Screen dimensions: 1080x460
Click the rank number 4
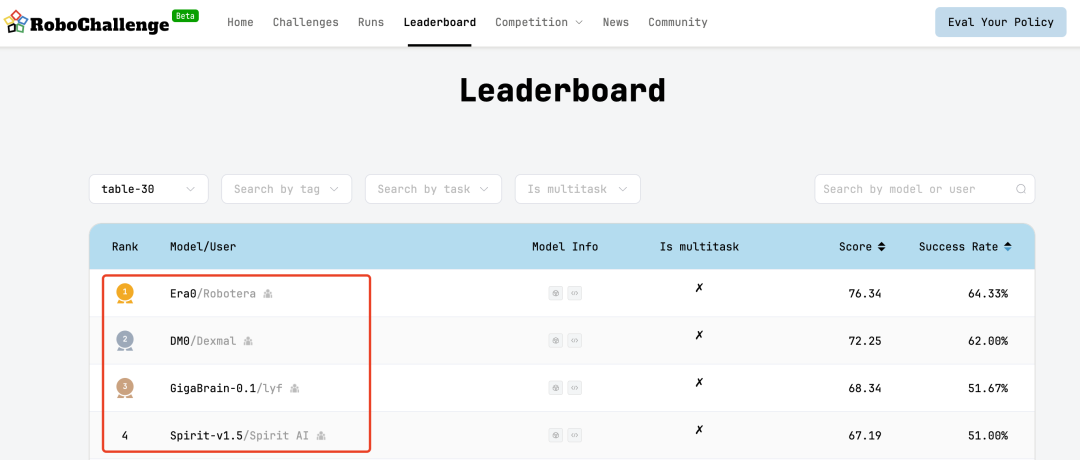pos(125,435)
